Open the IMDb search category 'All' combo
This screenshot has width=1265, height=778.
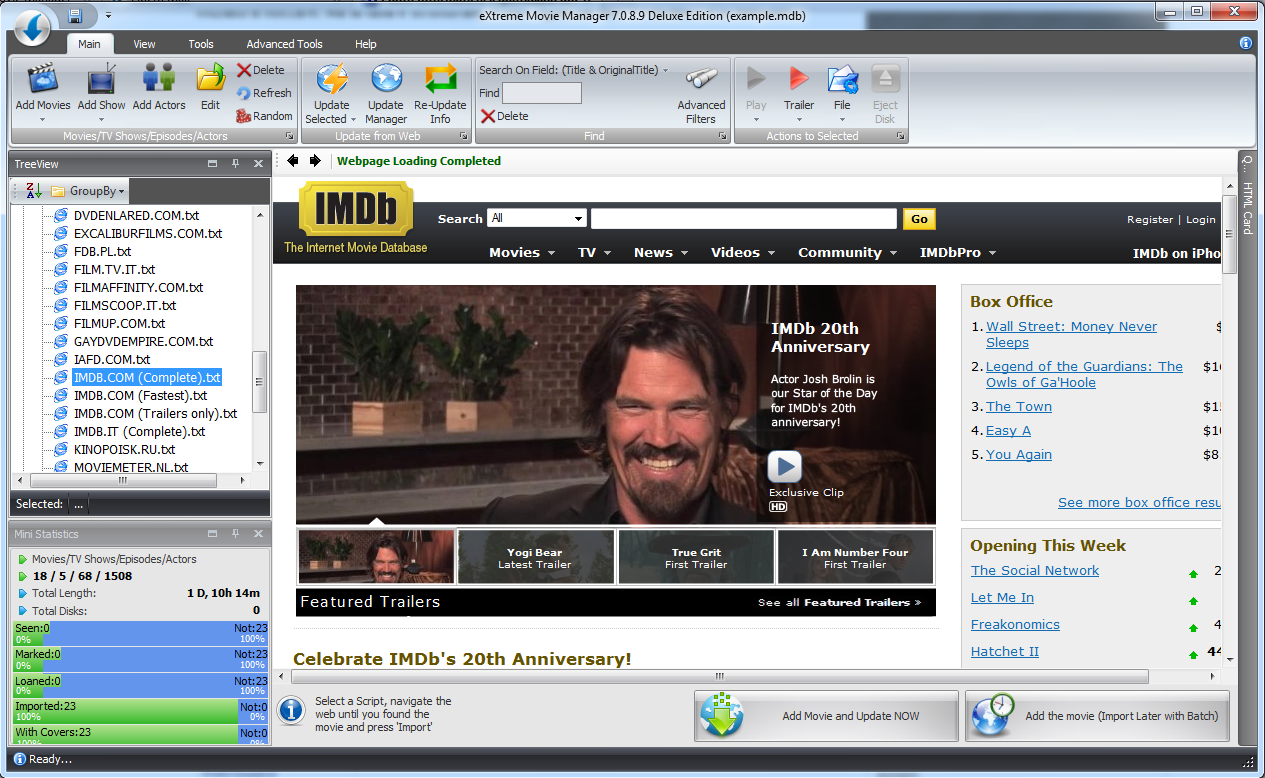[x=537, y=218]
